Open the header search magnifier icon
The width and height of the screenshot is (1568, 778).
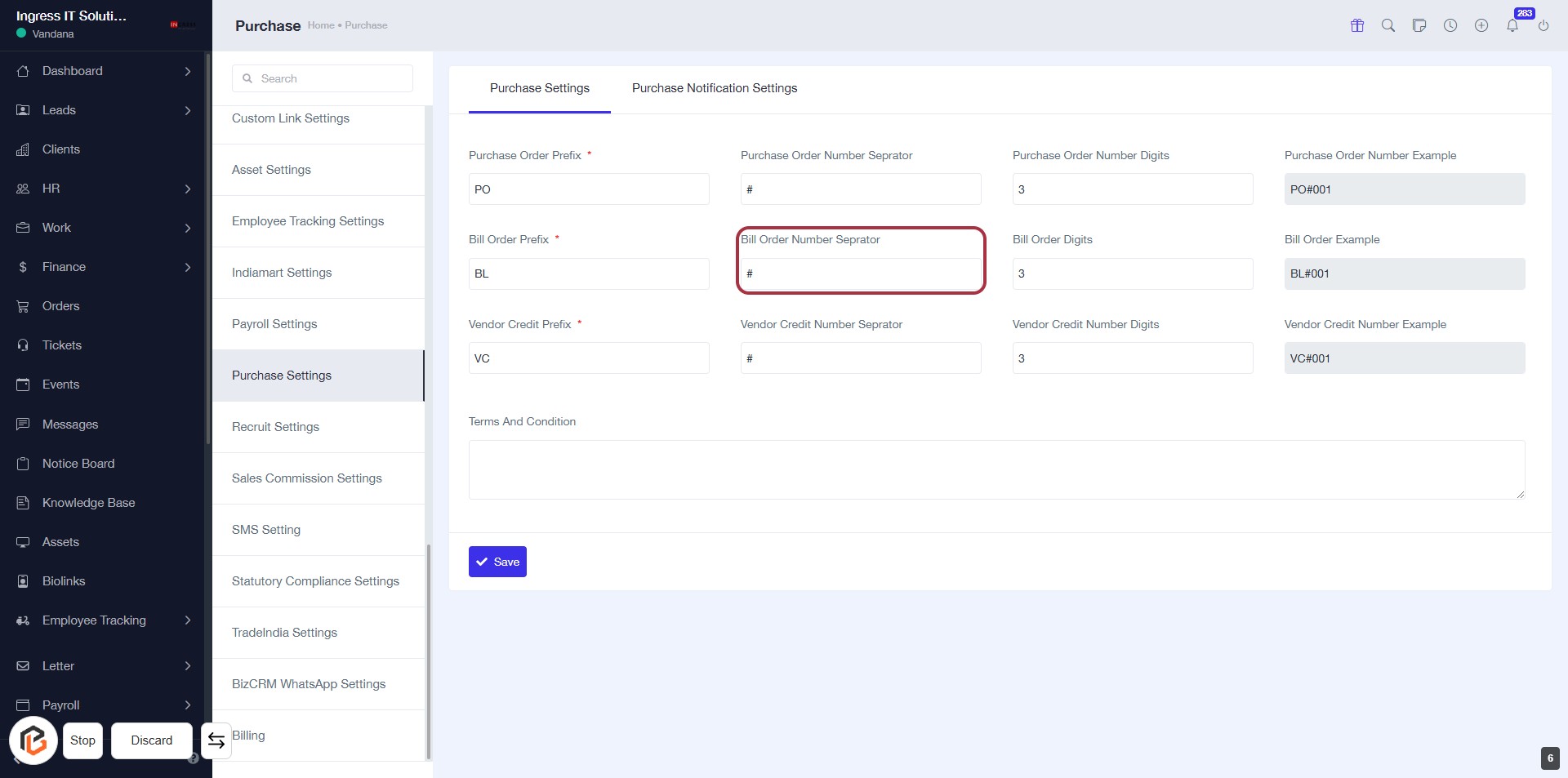pyautogui.click(x=1388, y=25)
